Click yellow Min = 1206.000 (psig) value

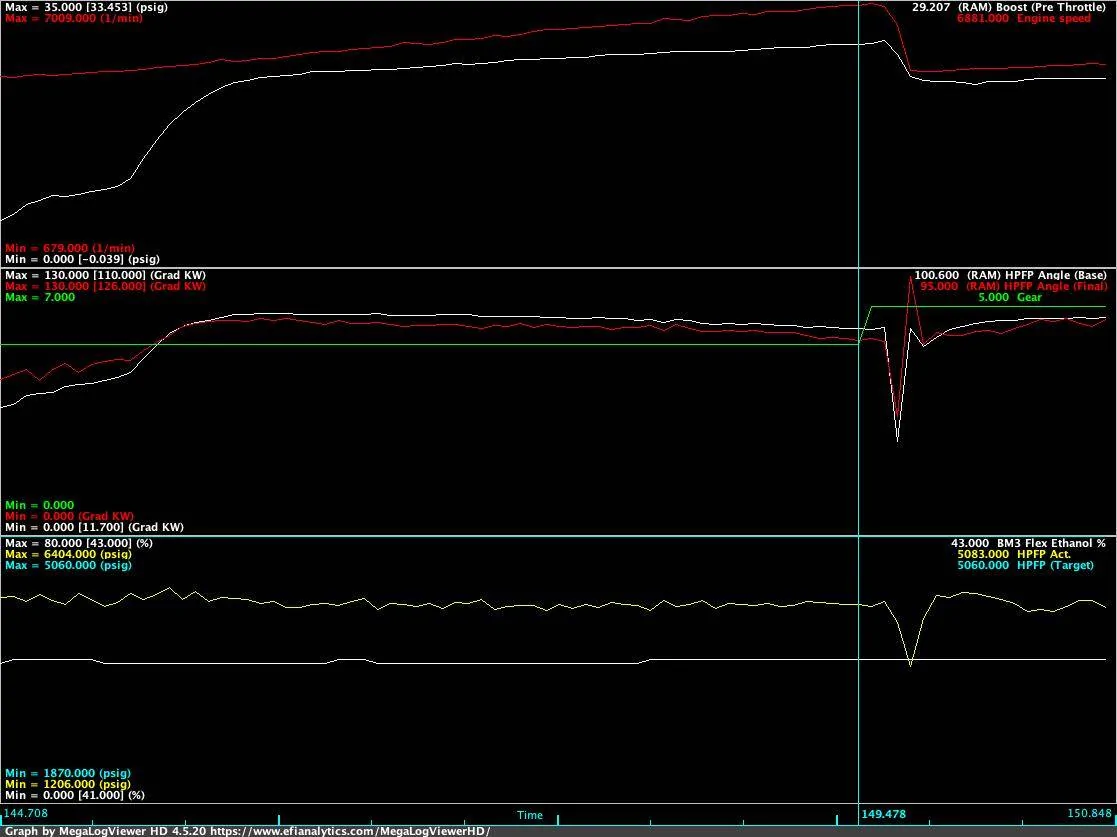tap(68, 784)
